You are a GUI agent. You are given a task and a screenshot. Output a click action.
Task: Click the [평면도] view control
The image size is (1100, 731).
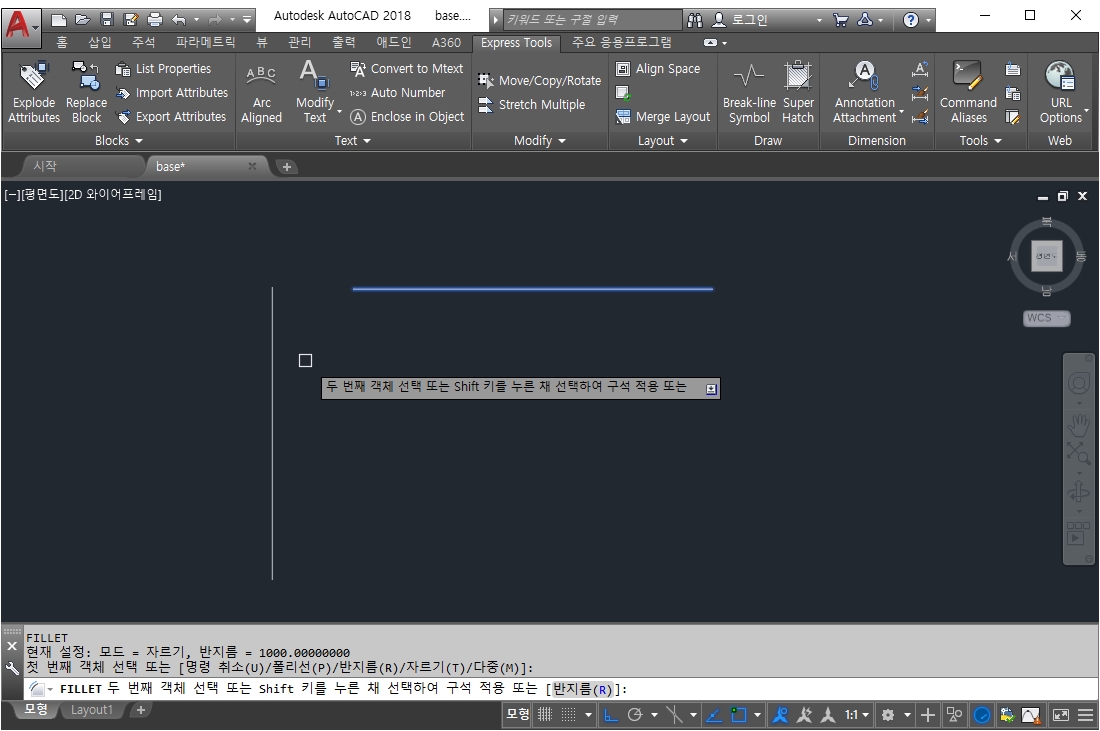[x=43, y=194]
